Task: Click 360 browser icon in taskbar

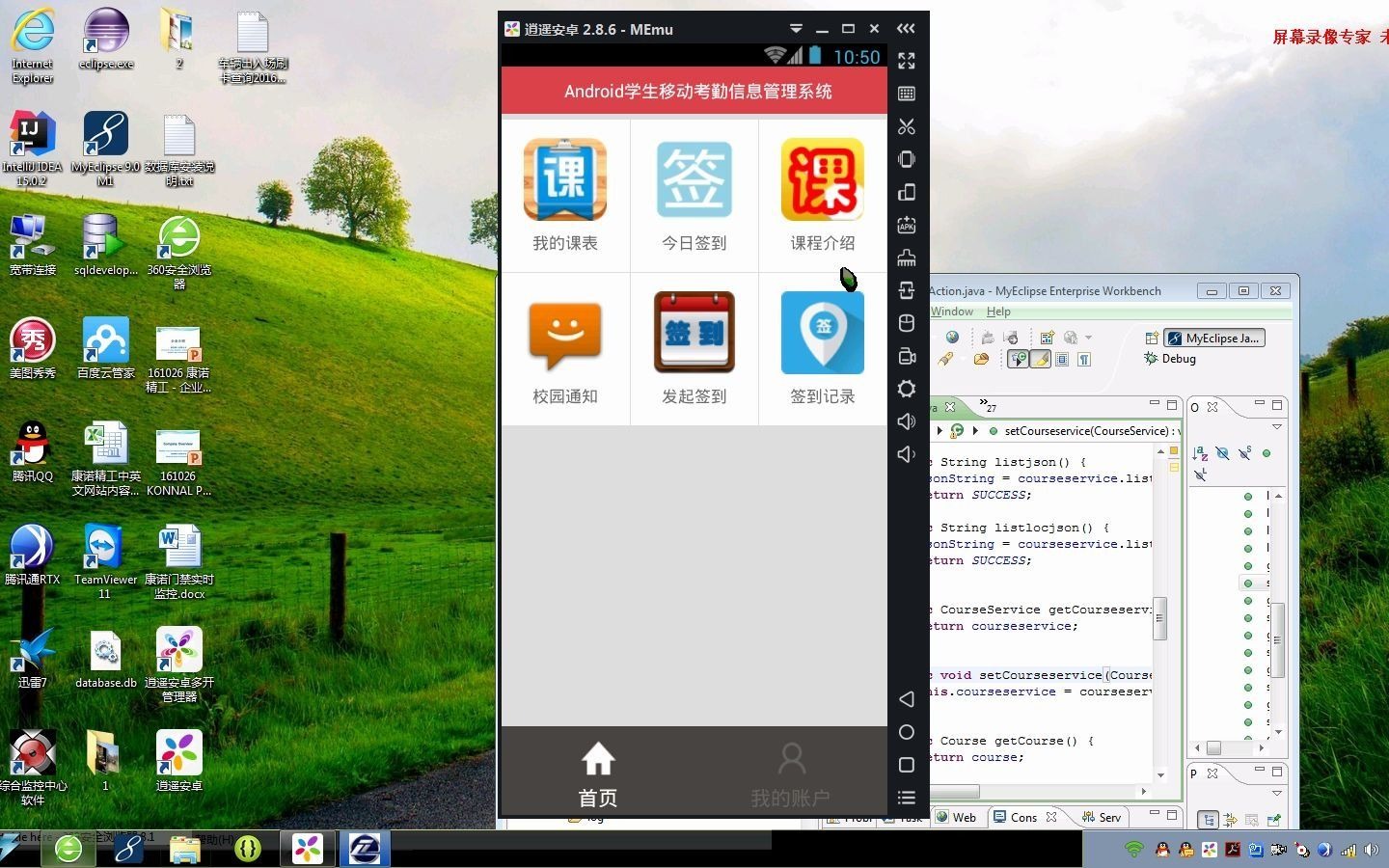Action: coord(68,848)
